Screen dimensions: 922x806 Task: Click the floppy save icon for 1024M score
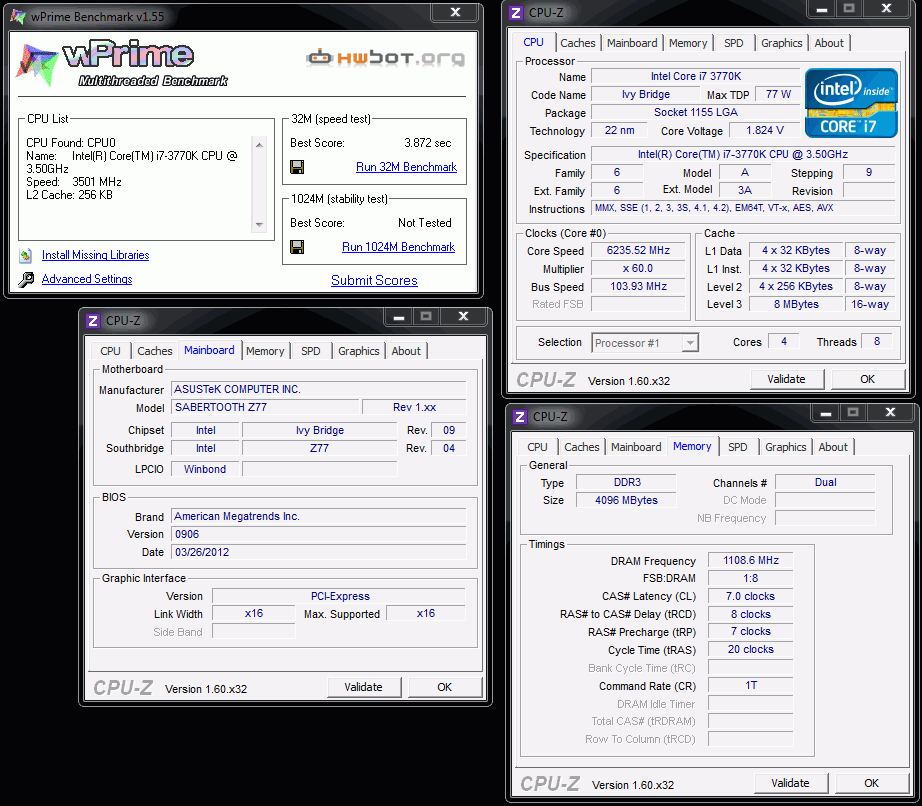click(x=297, y=247)
